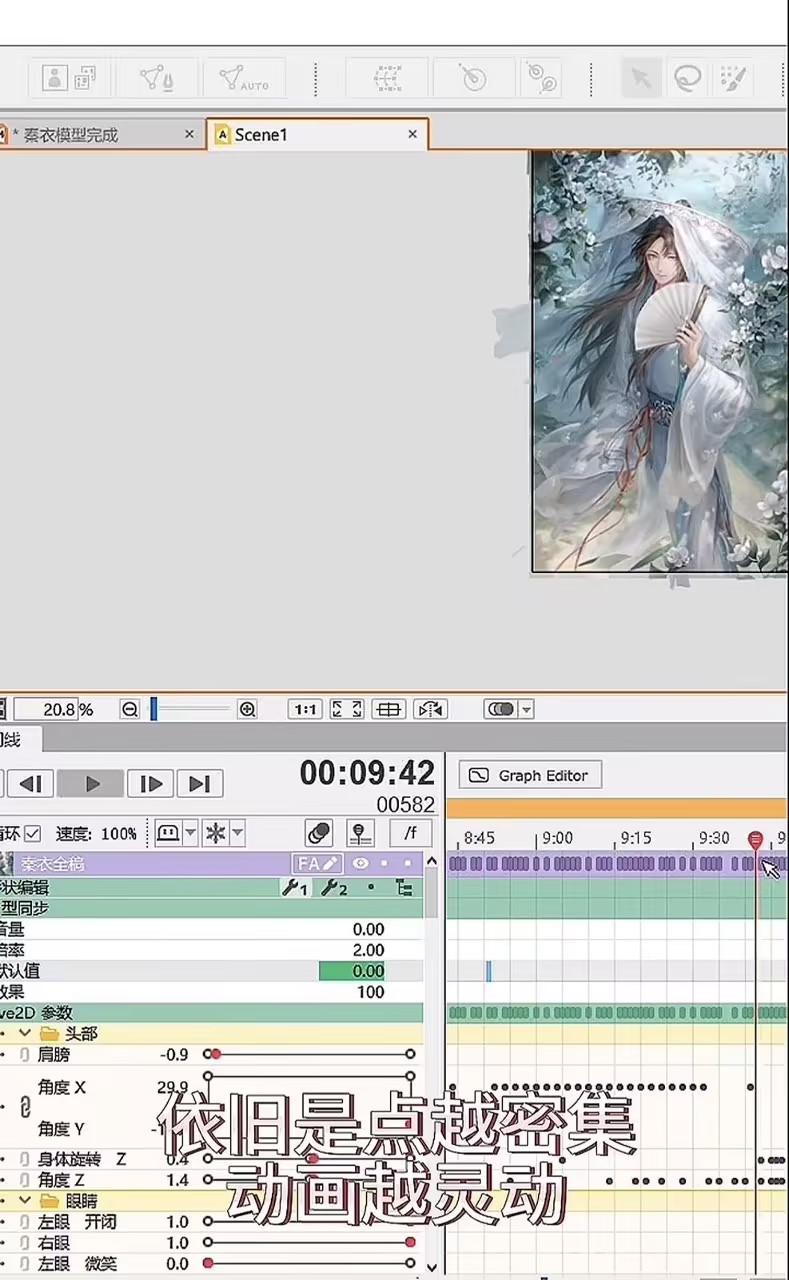Click the automatic mesh generator AUTO icon
The image size is (789, 1280).
point(244,78)
